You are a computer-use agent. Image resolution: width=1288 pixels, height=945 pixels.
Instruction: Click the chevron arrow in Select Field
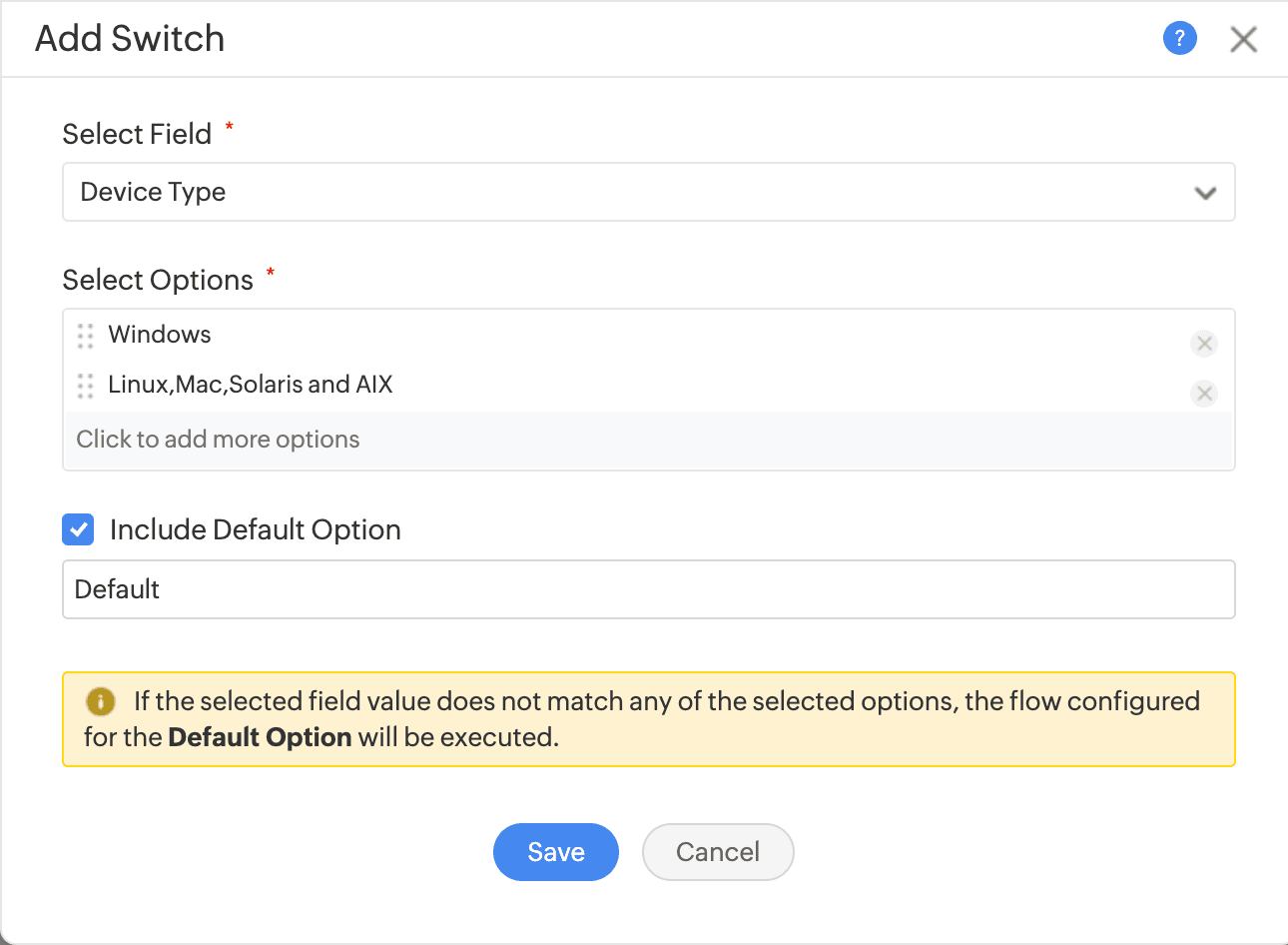click(1205, 193)
